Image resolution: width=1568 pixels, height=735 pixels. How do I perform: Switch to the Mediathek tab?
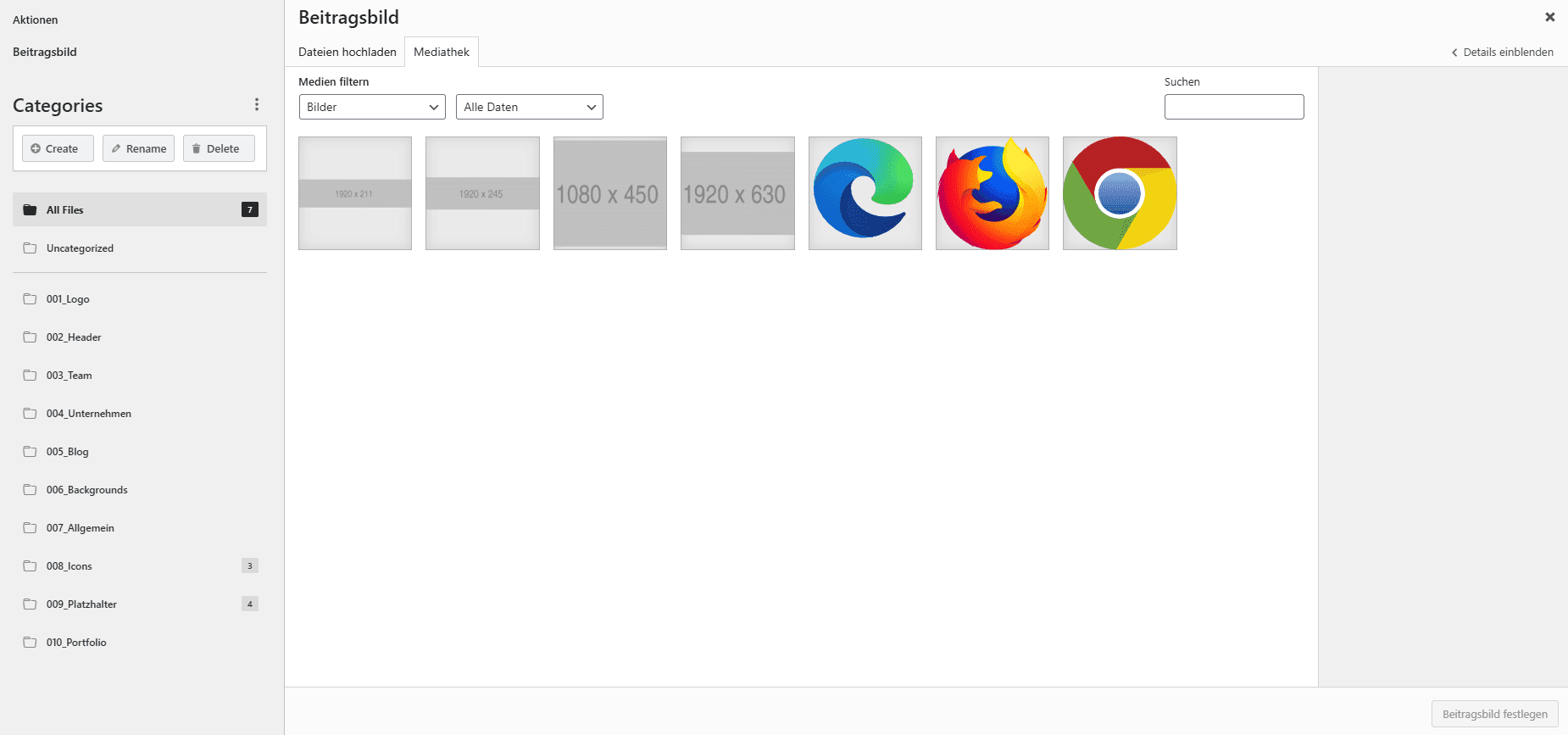tap(442, 52)
